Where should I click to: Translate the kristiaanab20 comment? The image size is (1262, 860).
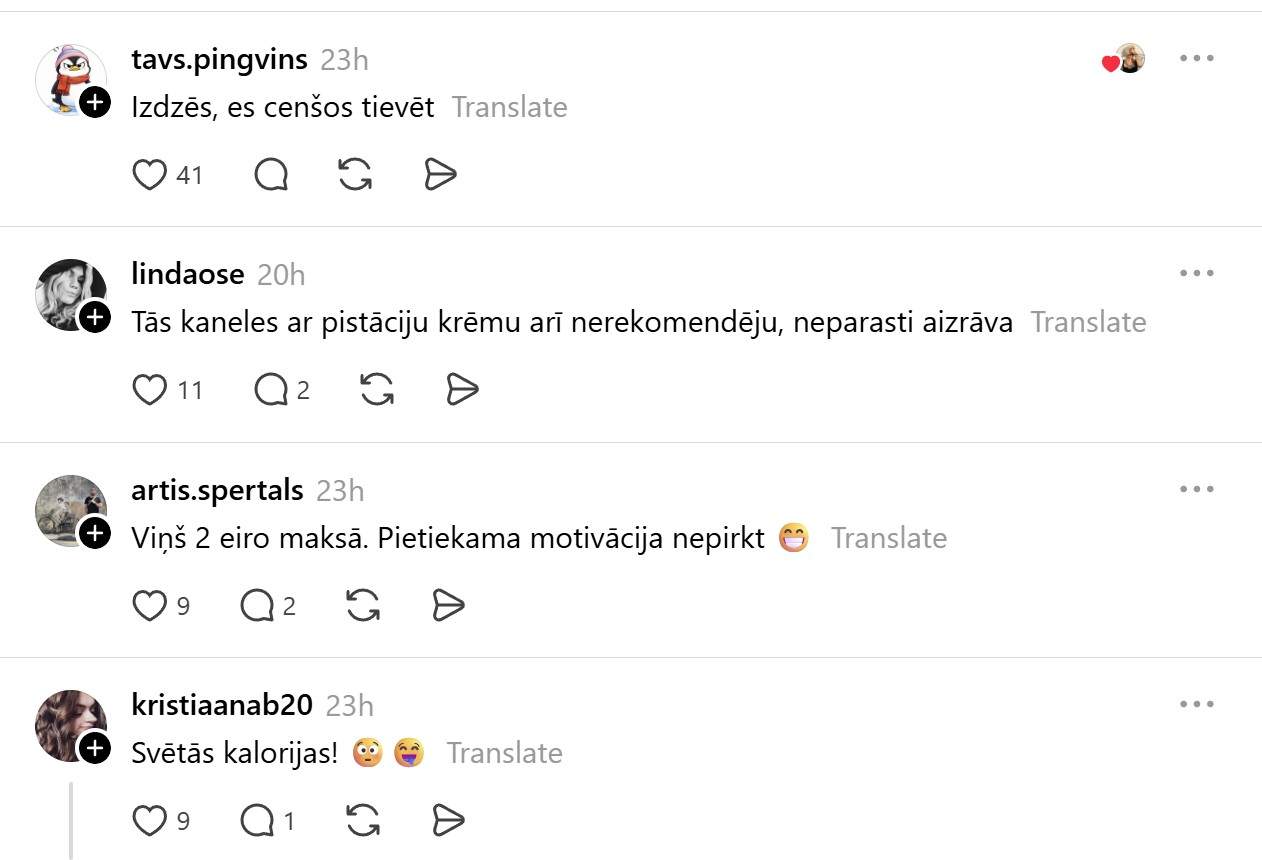pyautogui.click(x=504, y=753)
